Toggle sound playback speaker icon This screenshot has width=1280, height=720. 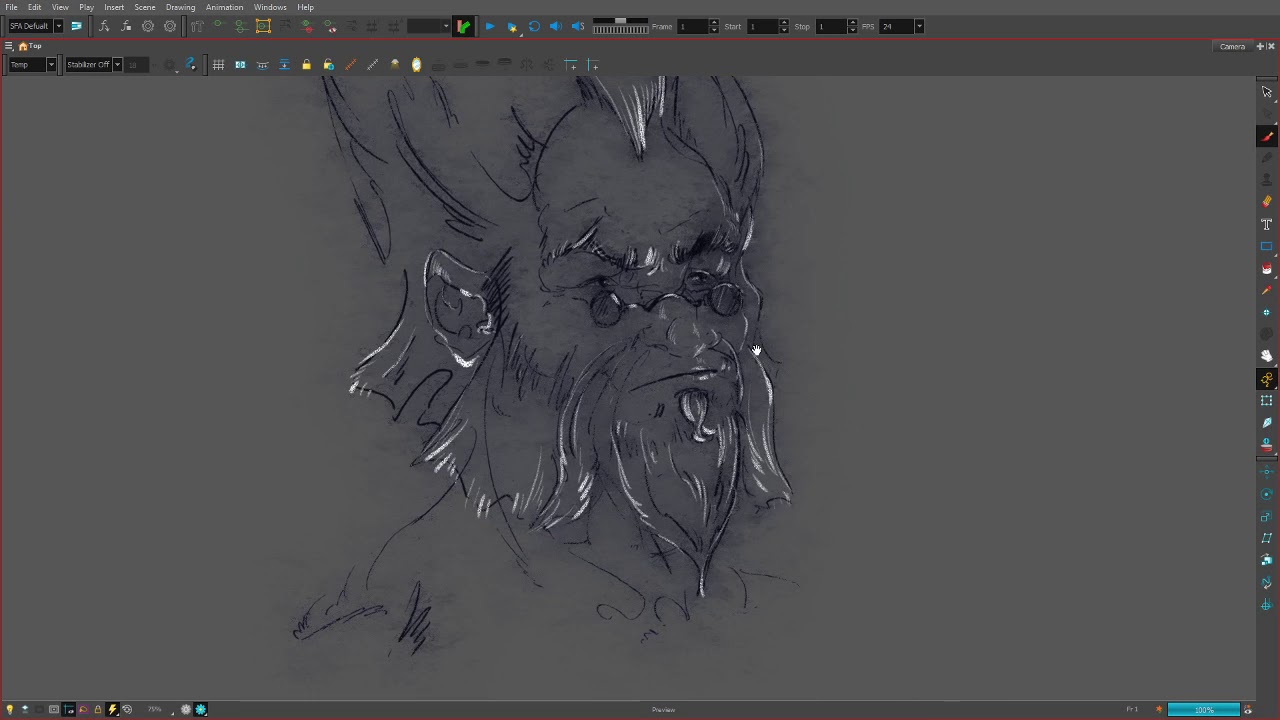pyautogui.click(x=556, y=27)
